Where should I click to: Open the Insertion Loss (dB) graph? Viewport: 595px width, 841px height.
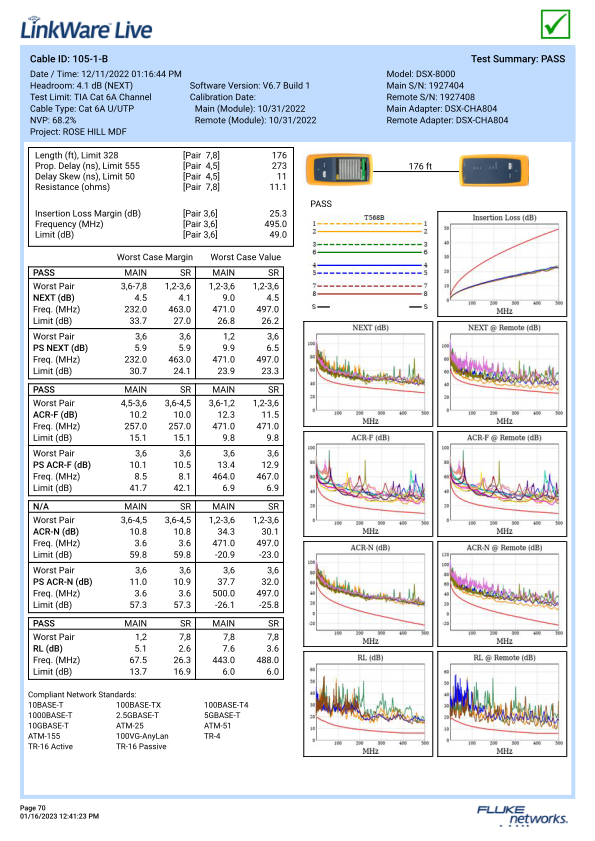pos(502,264)
